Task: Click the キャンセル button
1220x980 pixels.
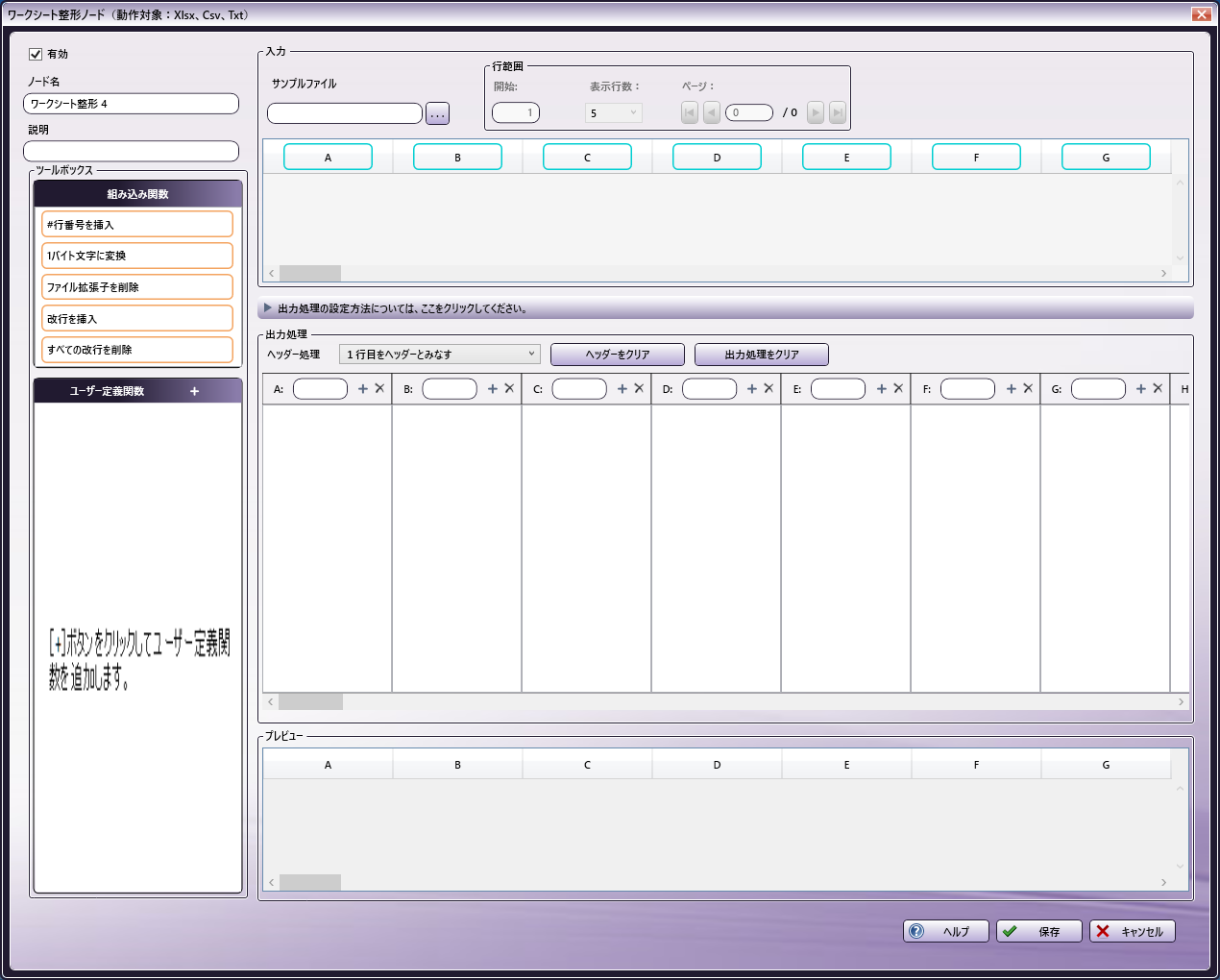Action: [x=1133, y=931]
